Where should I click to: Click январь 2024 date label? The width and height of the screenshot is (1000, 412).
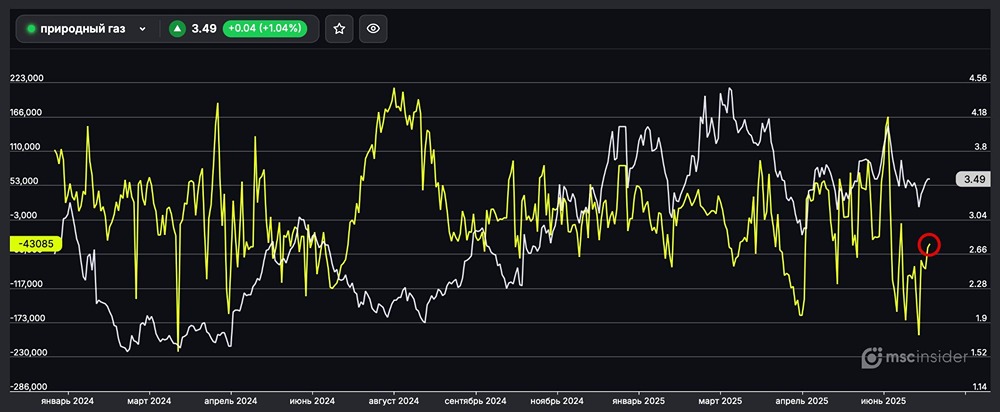coord(67,400)
